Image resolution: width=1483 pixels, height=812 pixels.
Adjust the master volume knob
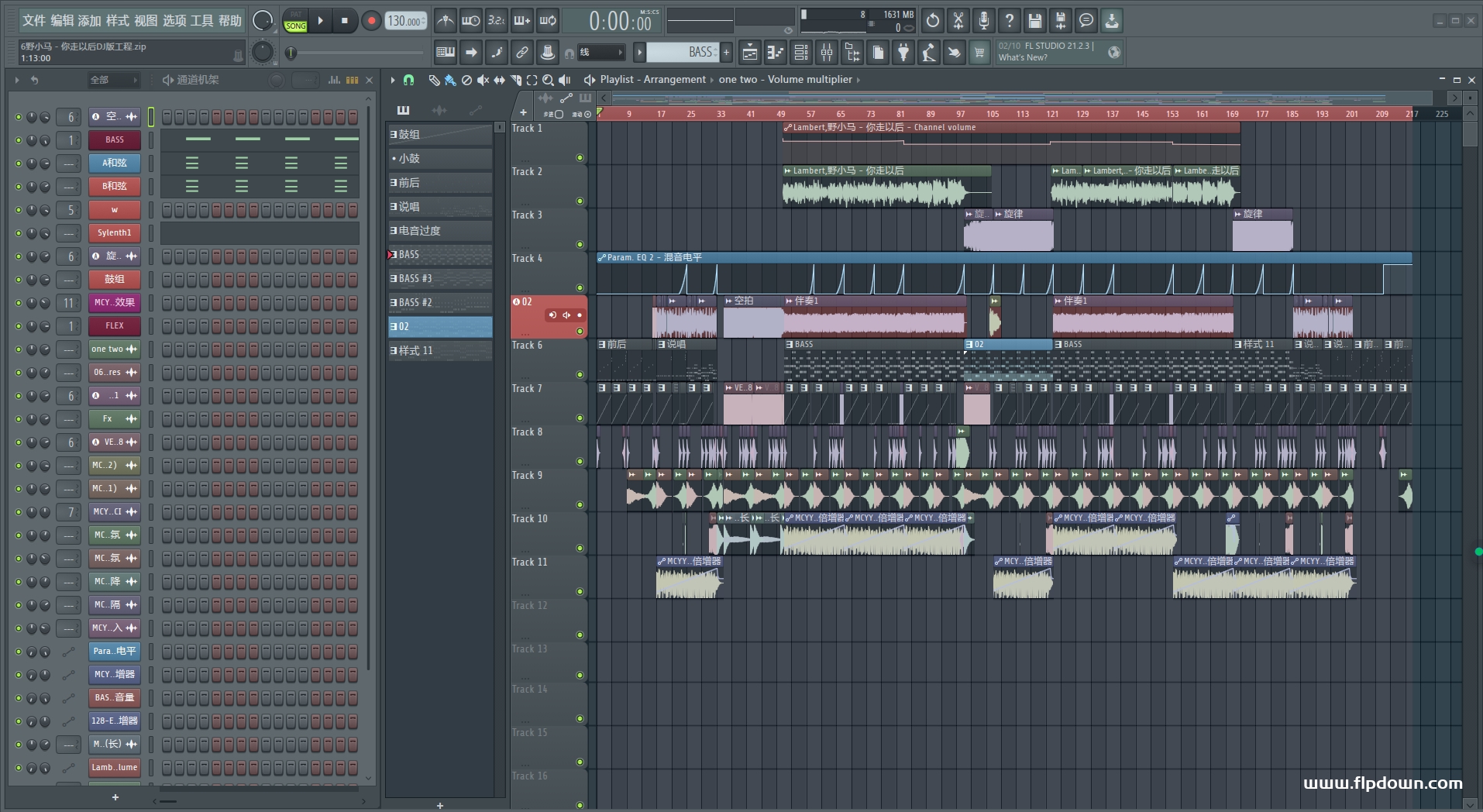pos(263,21)
